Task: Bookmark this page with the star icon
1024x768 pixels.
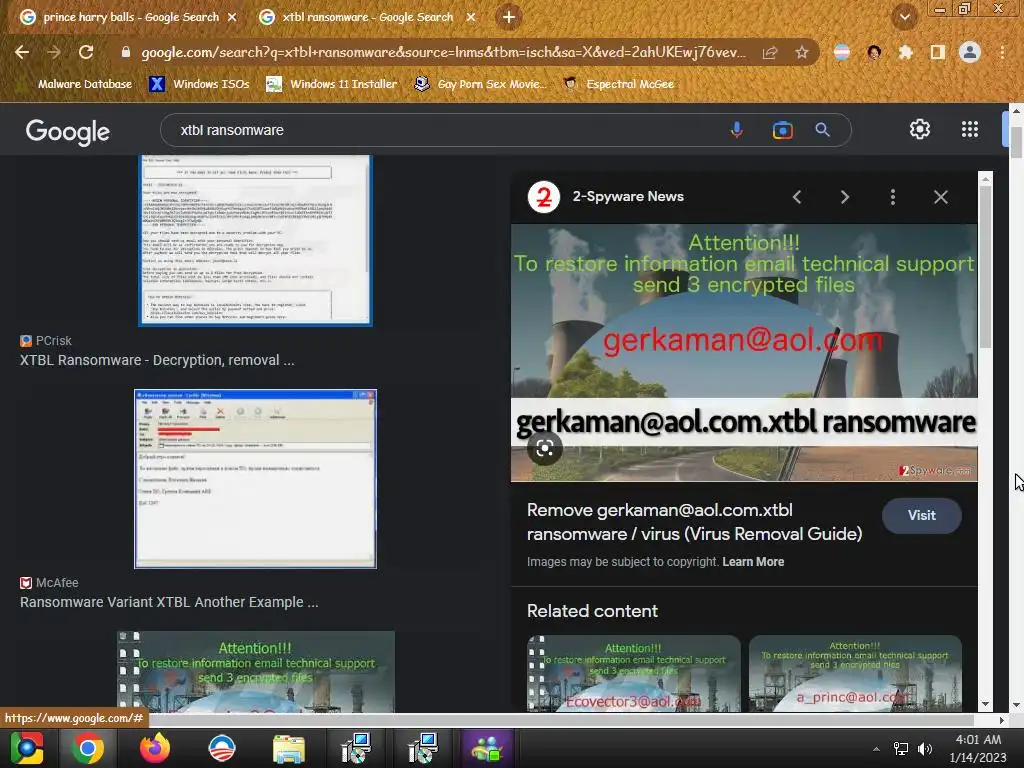Action: (x=802, y=52)
